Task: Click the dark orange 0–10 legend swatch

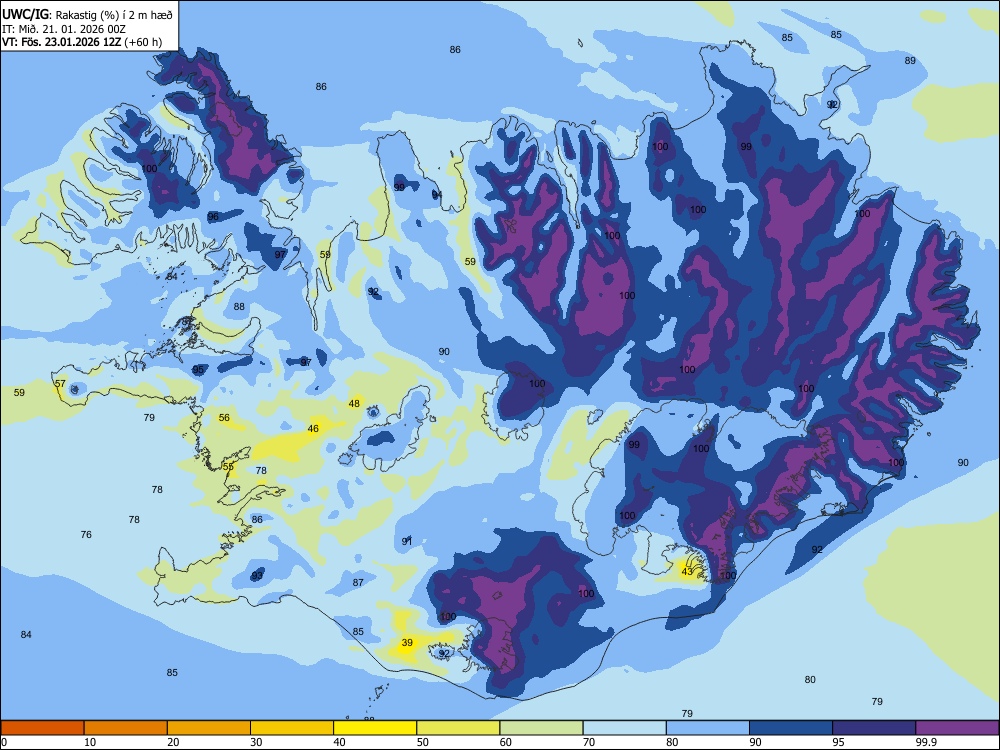Action: pyautogui.click(x=43, y=728)
